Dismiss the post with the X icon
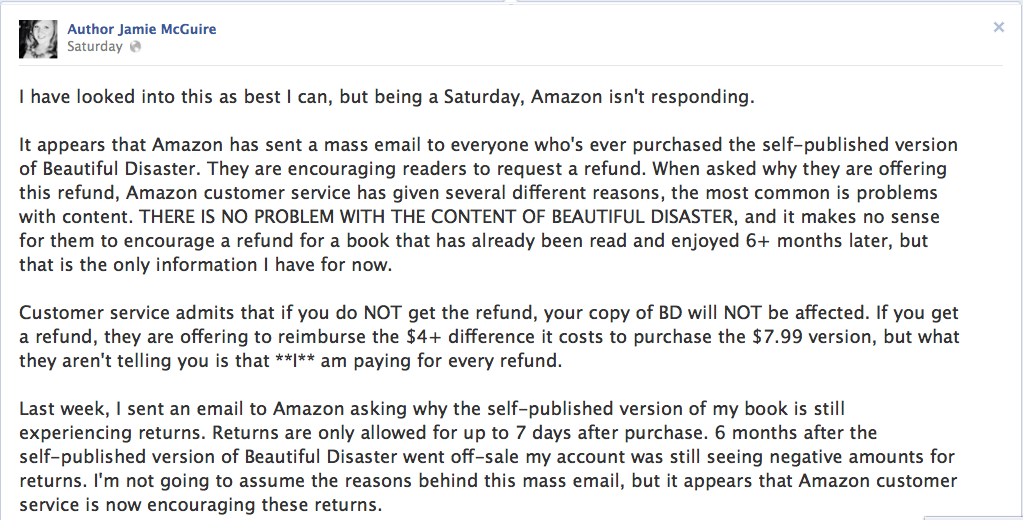The width and height of the screenshot is (1023, 520). [x=998, y=28]
